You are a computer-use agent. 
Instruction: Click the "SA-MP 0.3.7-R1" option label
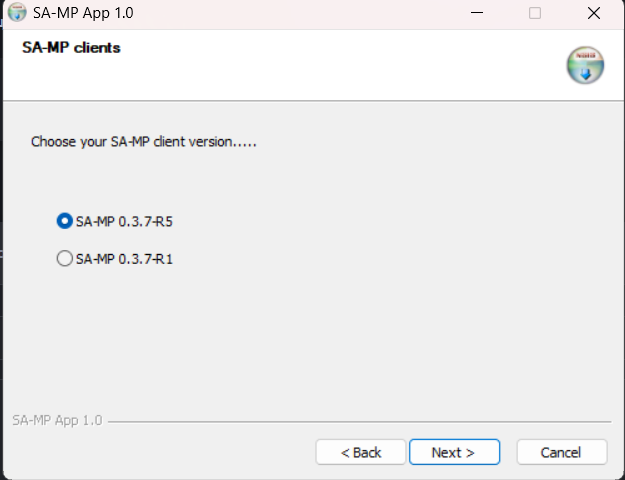125,258
